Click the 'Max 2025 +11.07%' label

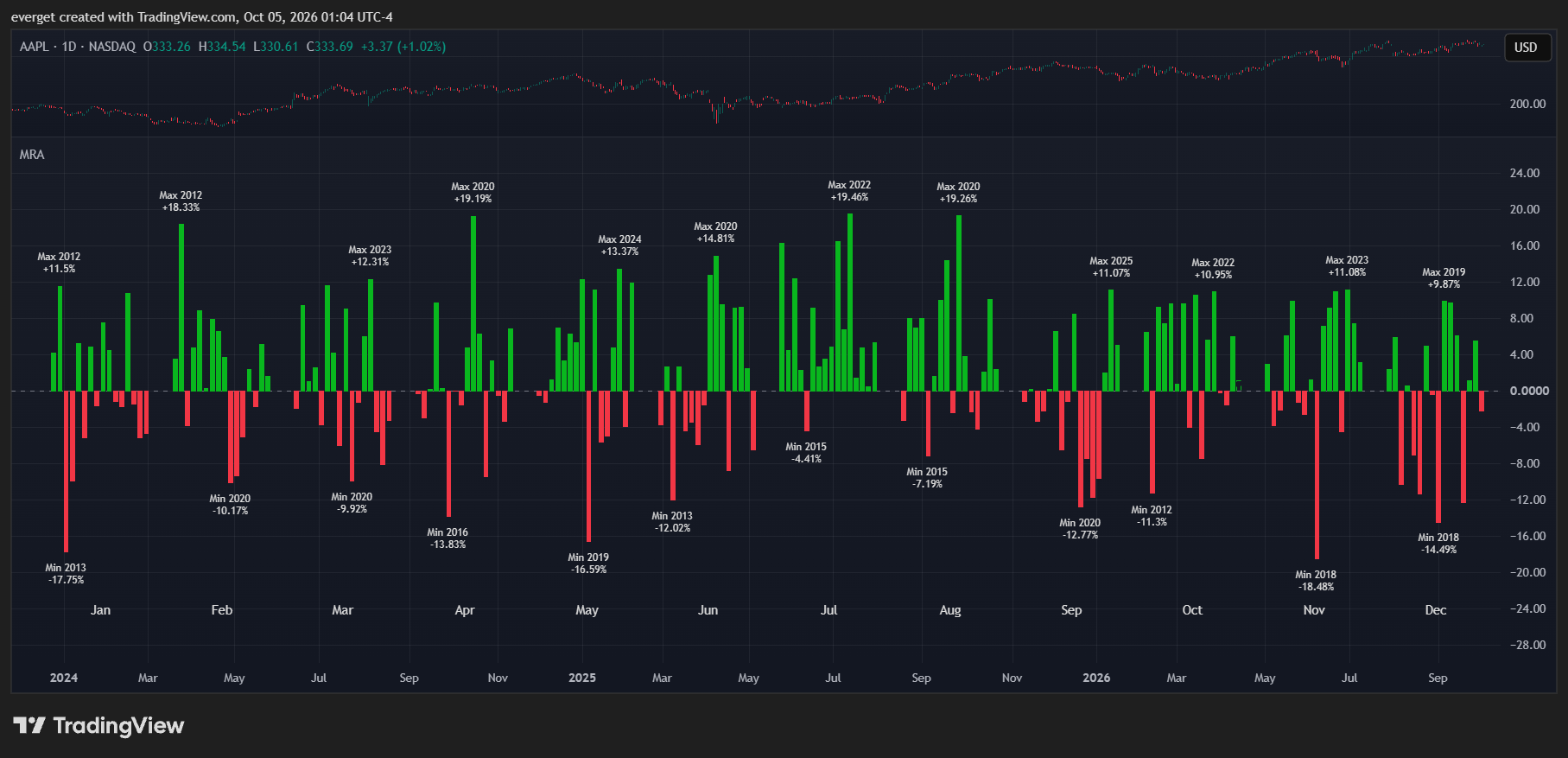point(1111,267)
